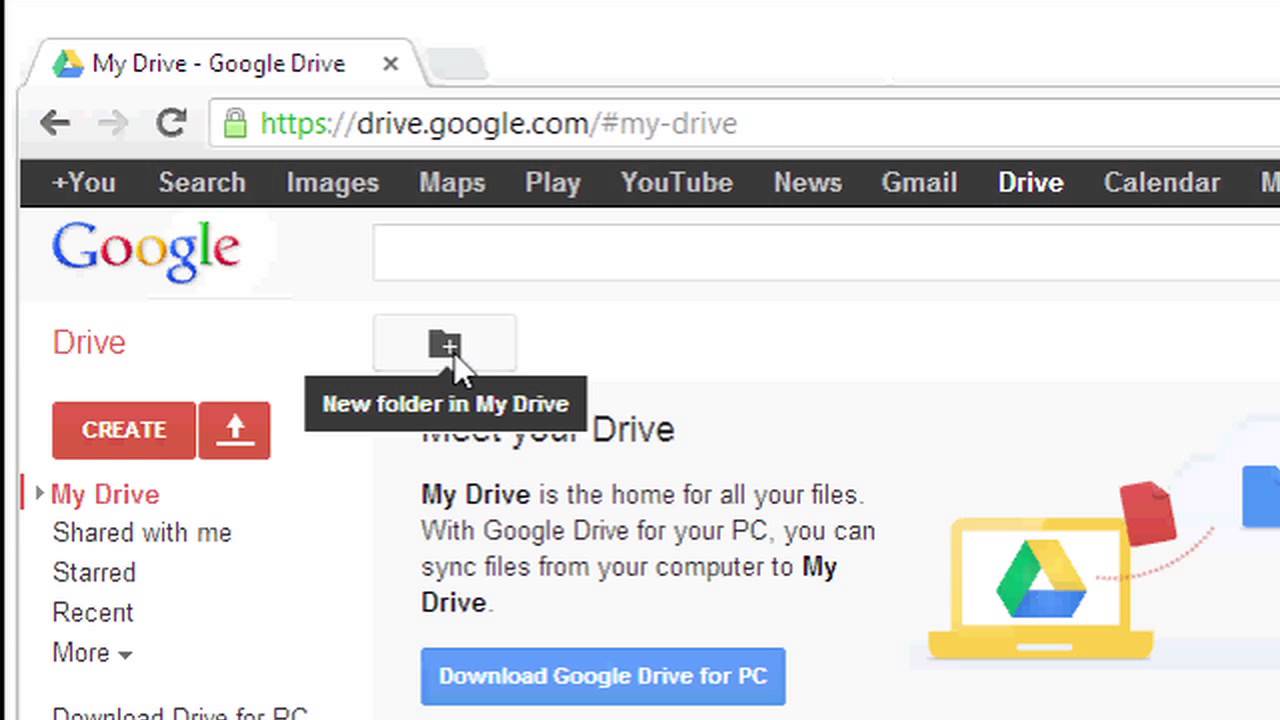Screen dimensions: 1280x720
Task: Click the laptop Drive illustration
Action: pos(1041,588)
